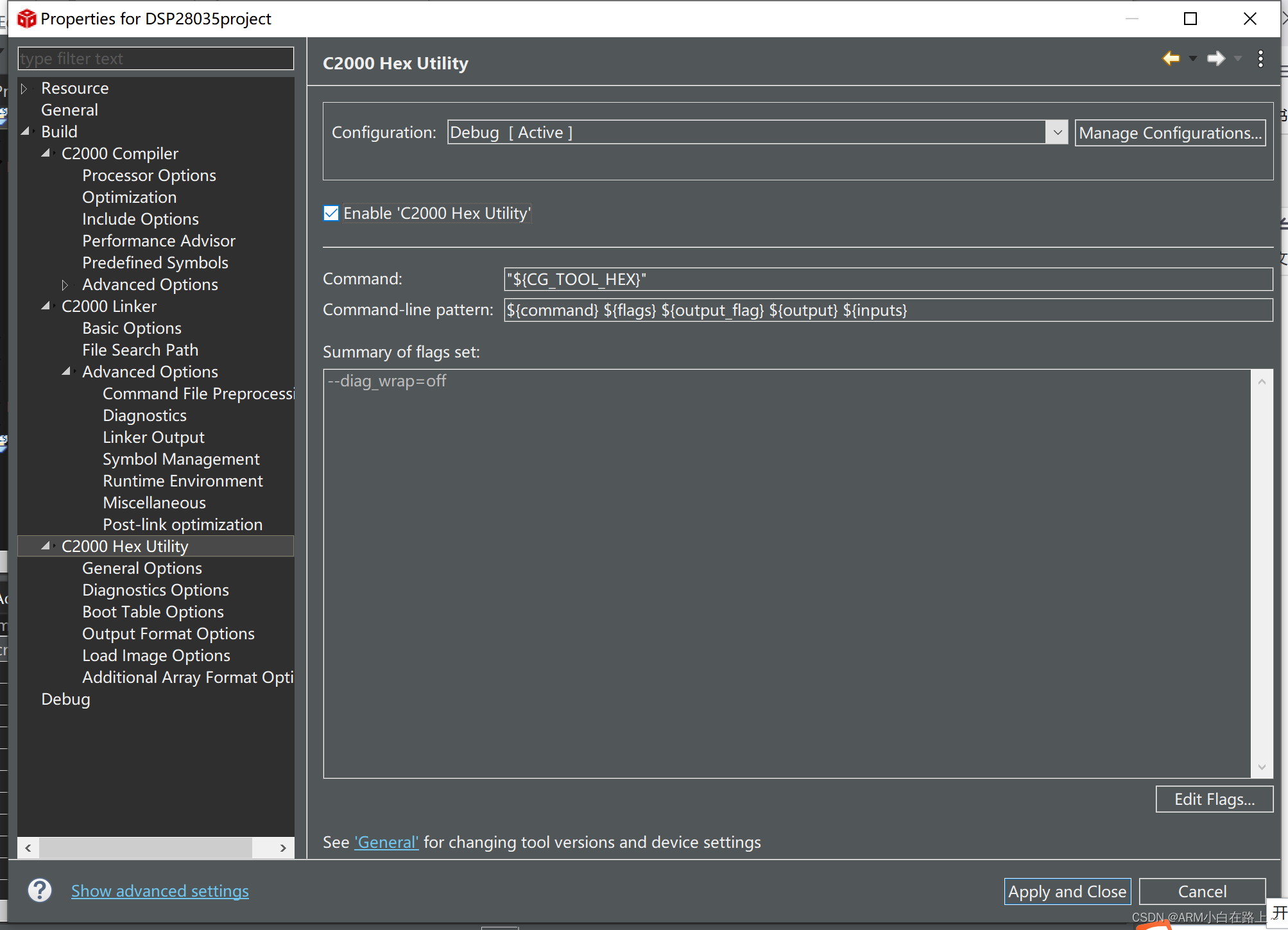Screen dimensions: 1288x930
Task: Expand the Resource tree node
Action: 24,88
